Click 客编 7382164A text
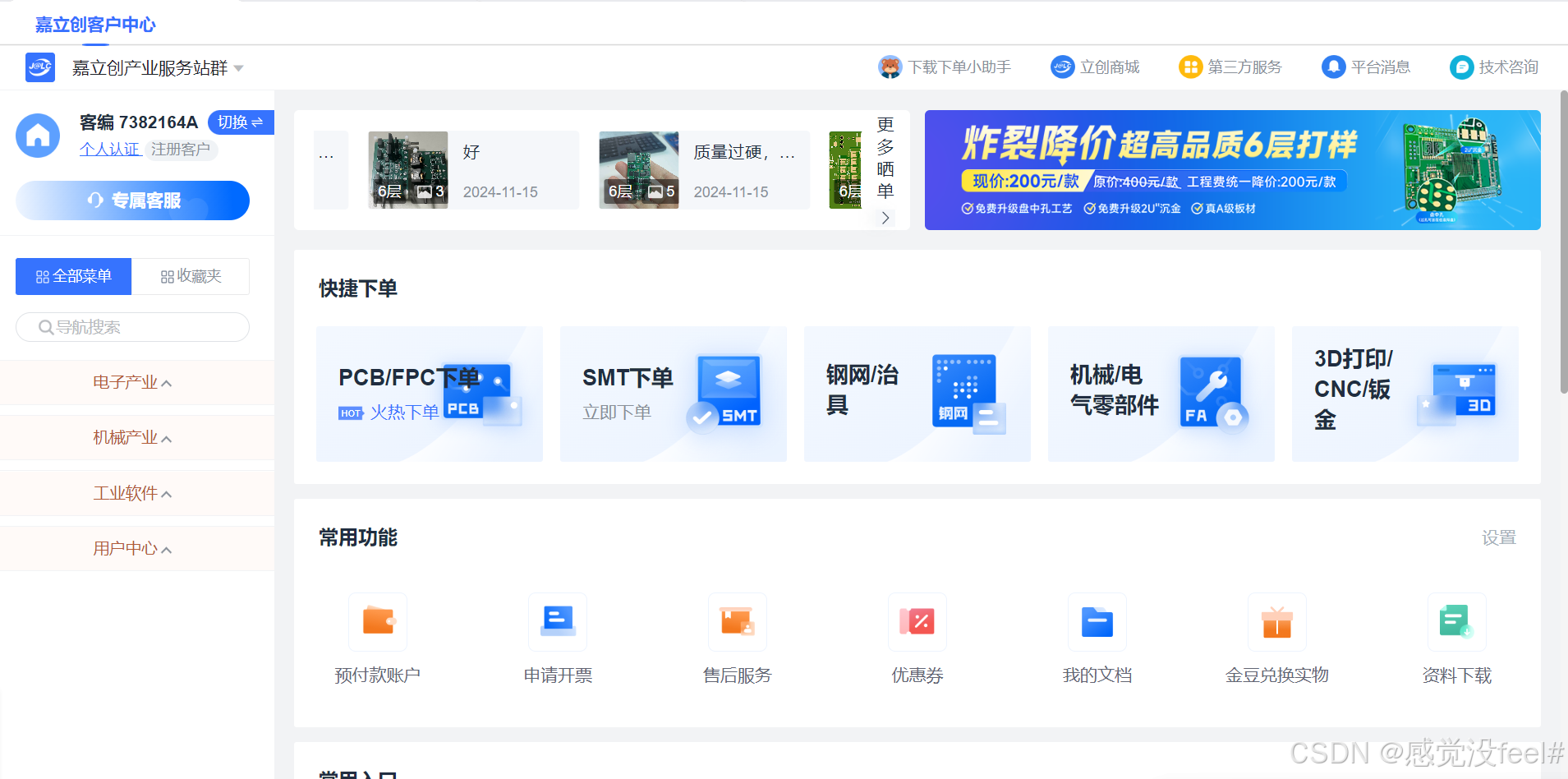 139,122
